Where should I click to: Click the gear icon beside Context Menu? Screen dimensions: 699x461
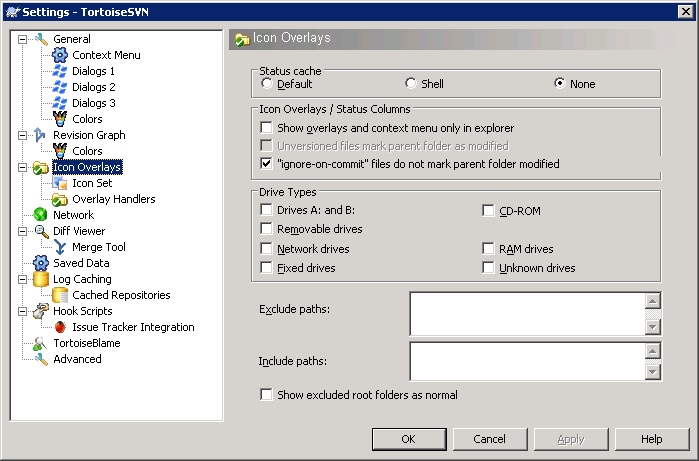[60, 55]
